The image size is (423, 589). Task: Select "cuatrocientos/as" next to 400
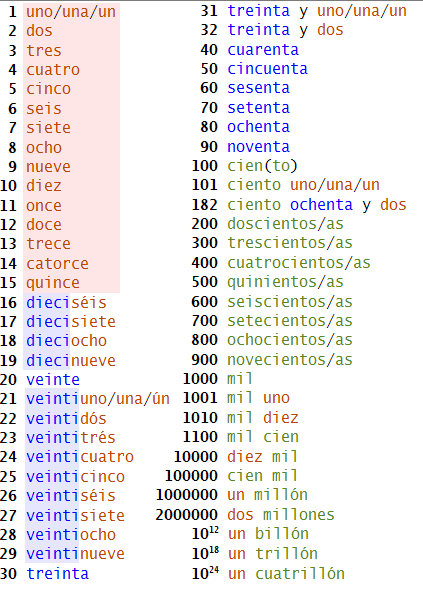pyautogui.click(x=299, y=263)
